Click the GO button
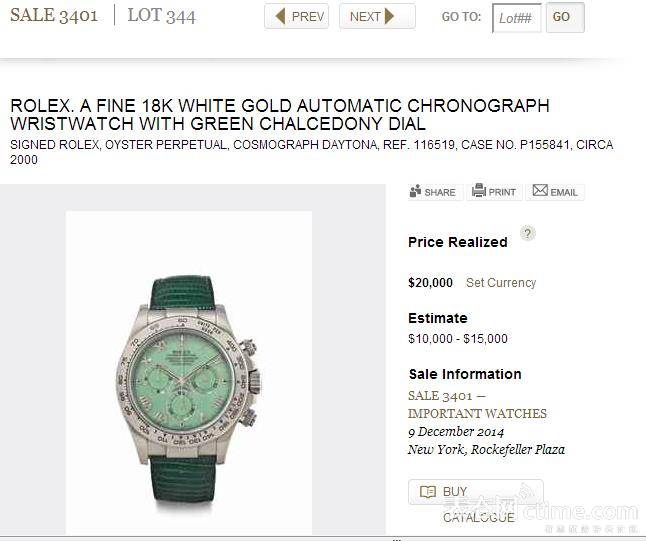This screenshot has height=541, width=646. point(565,17)
